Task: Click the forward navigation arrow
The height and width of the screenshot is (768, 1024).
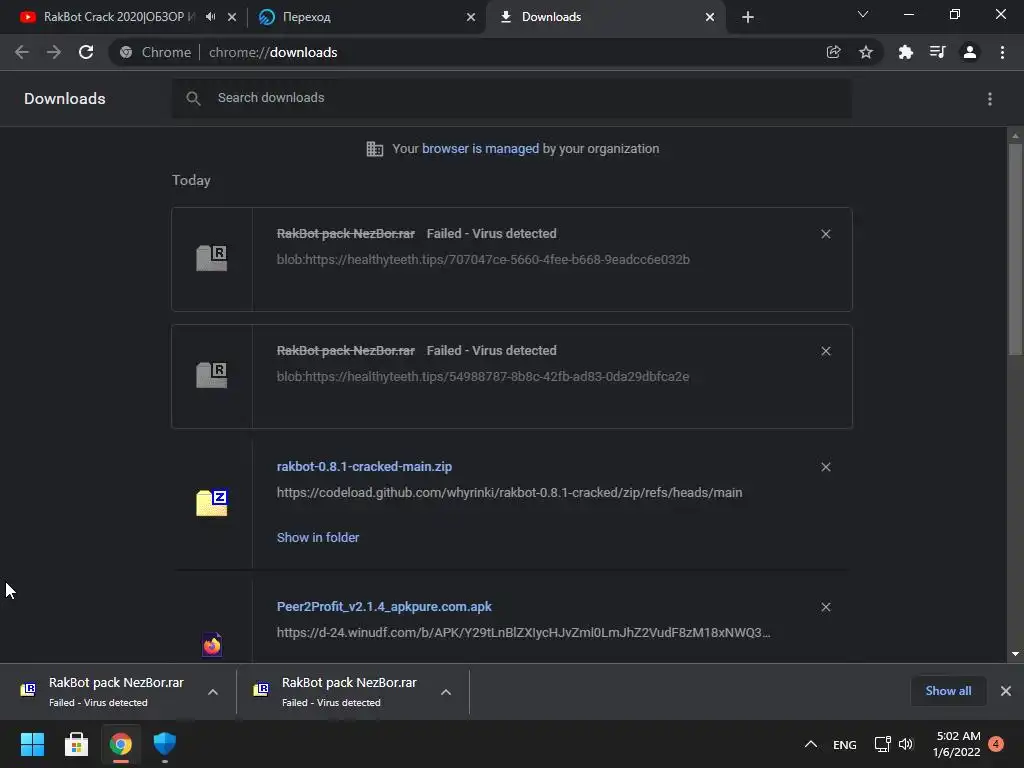Action: (x=54, y=52)
